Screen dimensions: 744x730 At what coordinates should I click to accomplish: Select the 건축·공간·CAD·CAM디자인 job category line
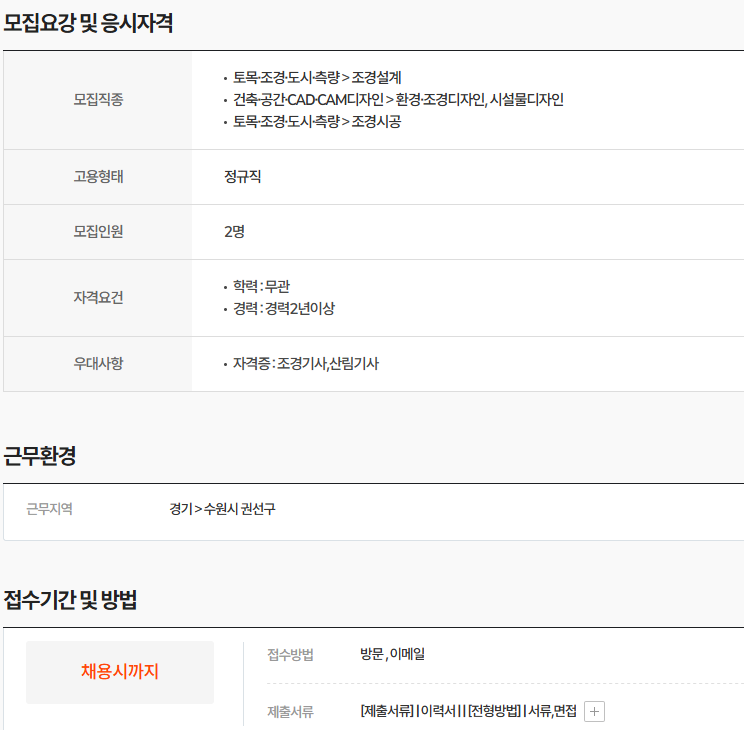pyautogui.click(x=398, y=100)
